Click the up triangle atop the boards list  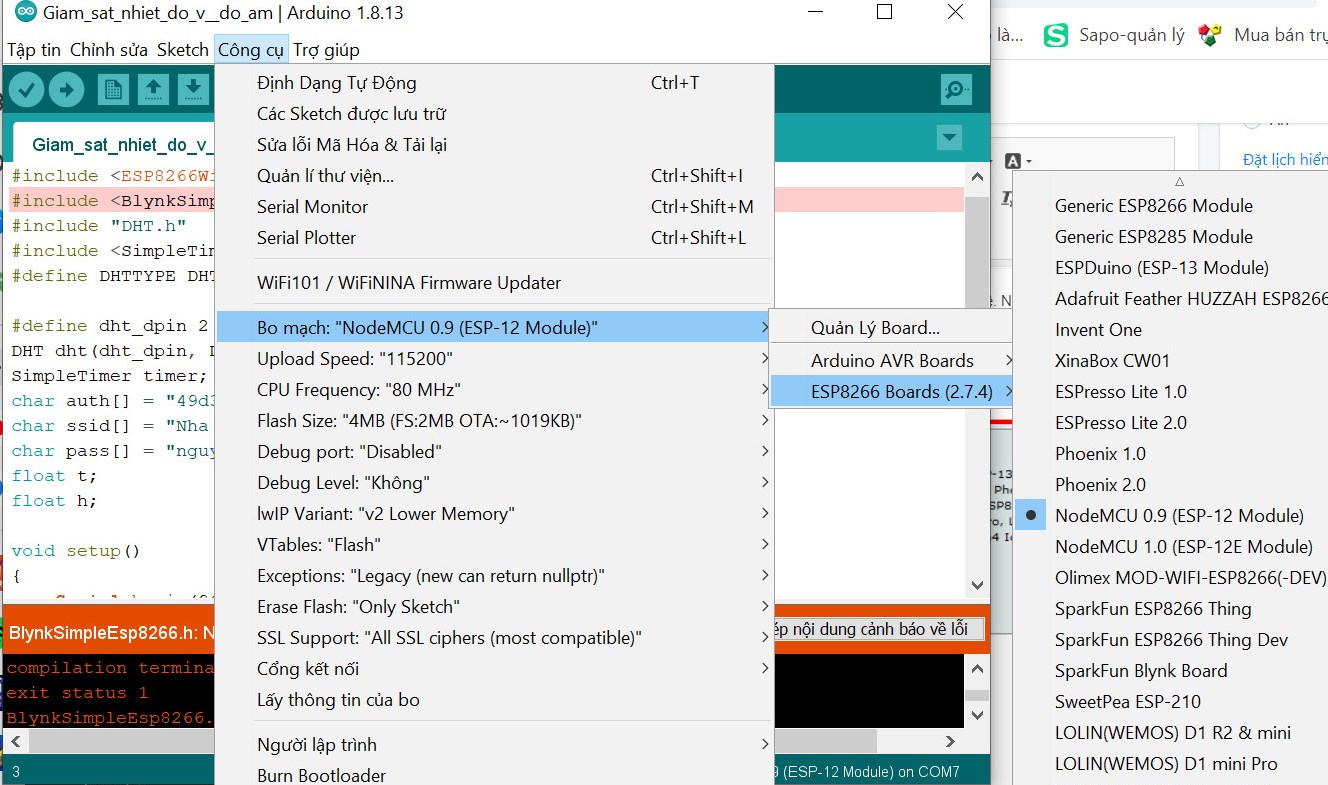[x=1180, y=182]
